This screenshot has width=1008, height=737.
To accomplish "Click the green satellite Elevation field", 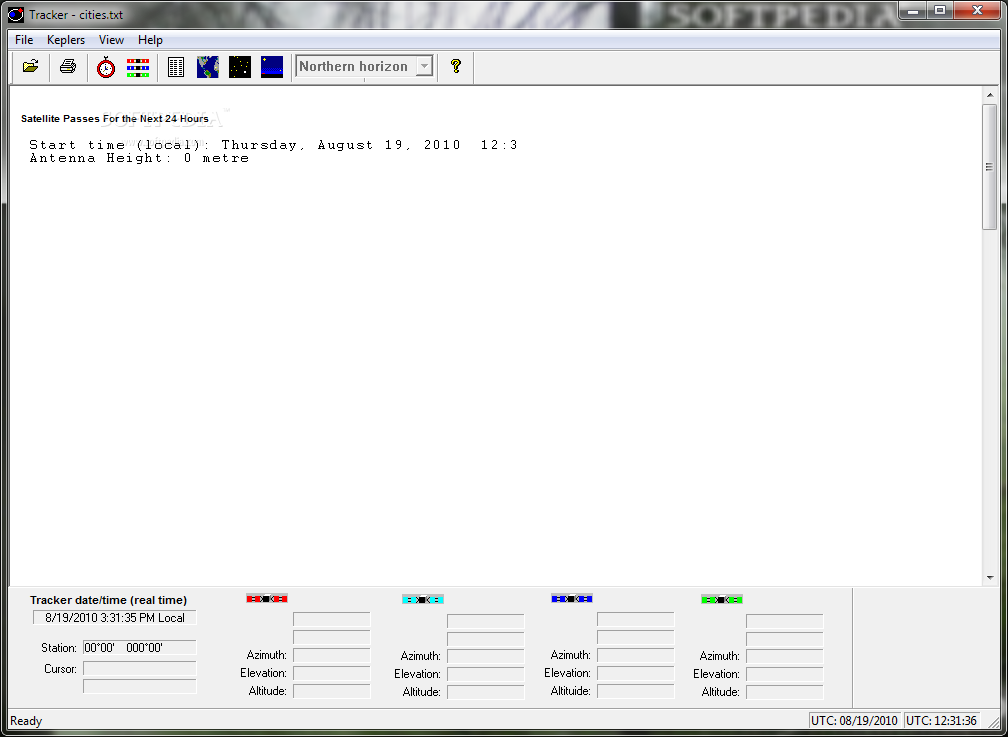I will (785, 674).
